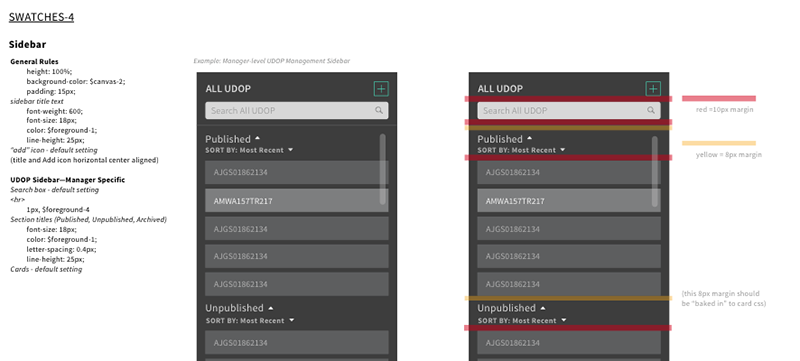Click the 'General Rules' bold heading
The height and width of the screenshot is (361, 800).
(x=34, y=62)
